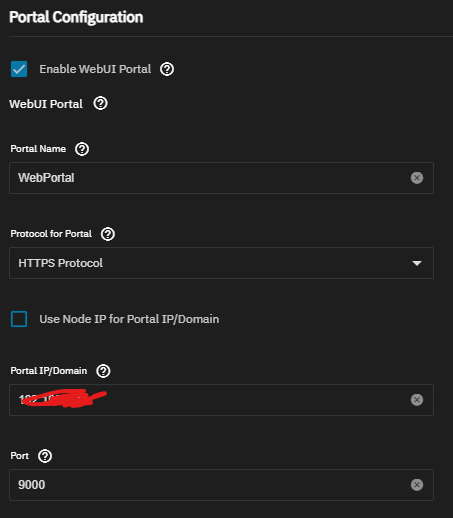Clear the Port value with the X icon
The width and height of the screenshot is (453, 518).
417,485
